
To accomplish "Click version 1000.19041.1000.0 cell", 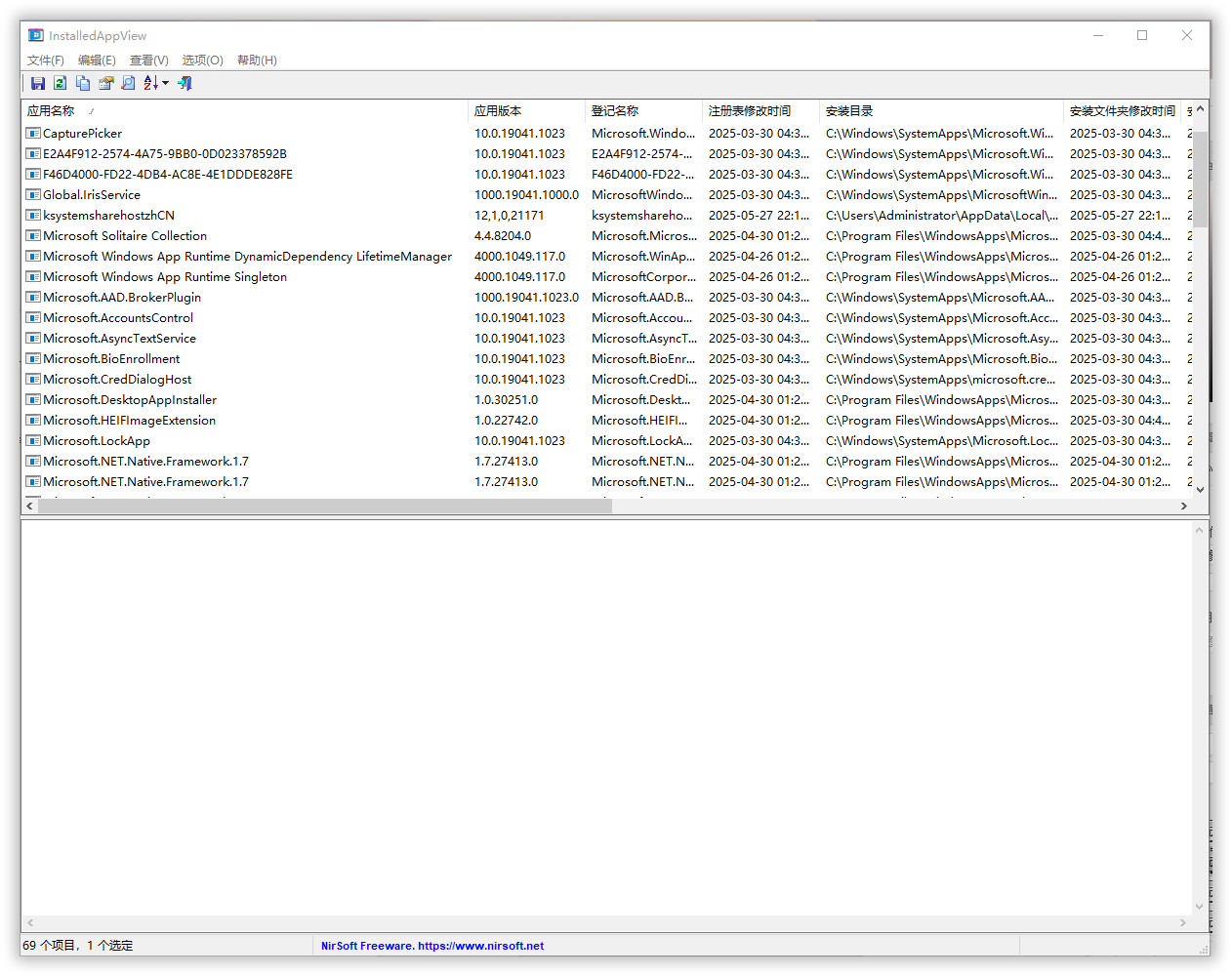I will point(526,195).
